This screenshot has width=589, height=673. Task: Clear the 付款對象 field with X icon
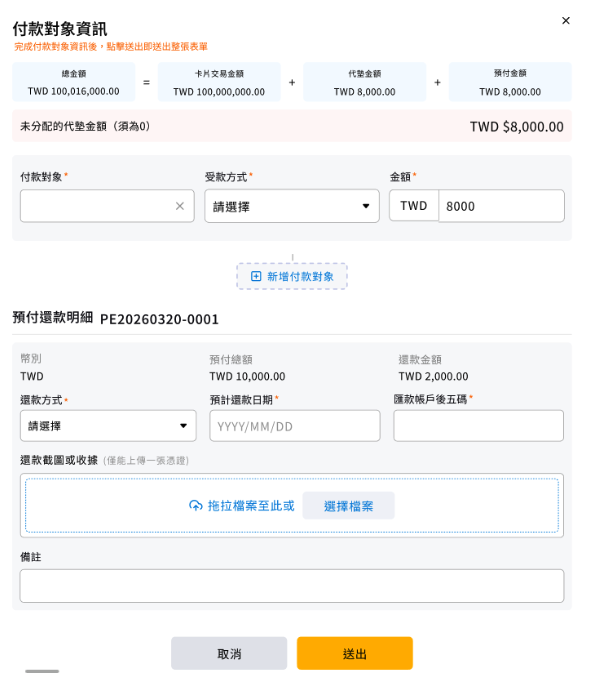(180, 206)
